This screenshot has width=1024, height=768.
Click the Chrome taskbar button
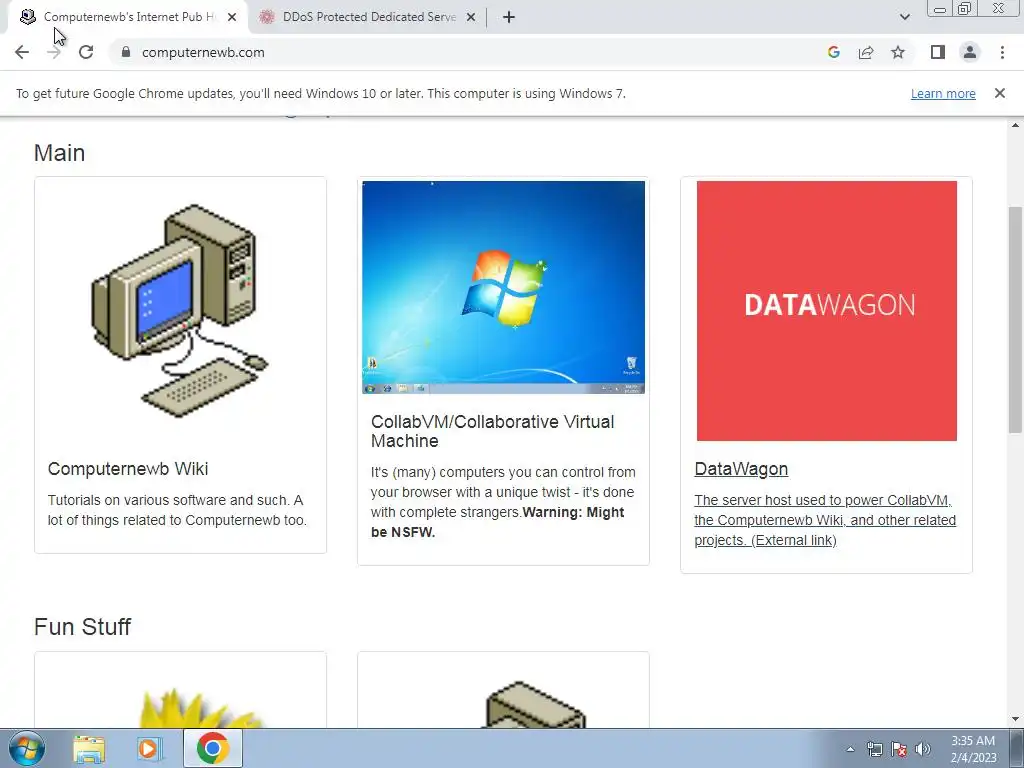pyautogui.click(x=213, y=748)
